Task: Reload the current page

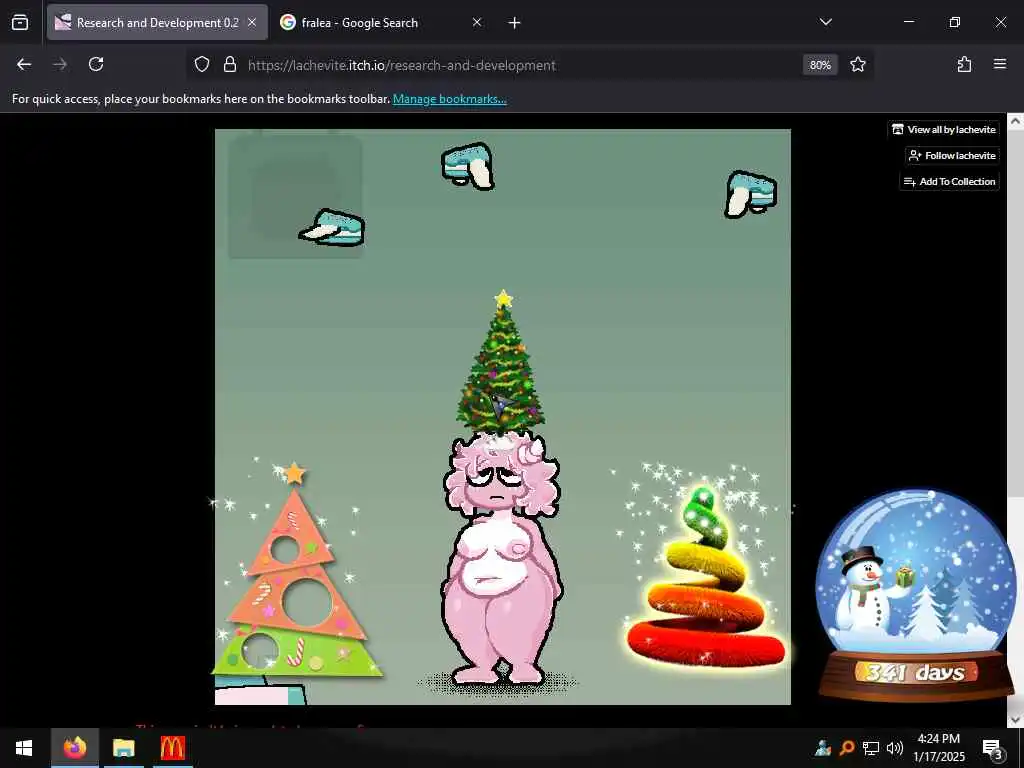Action: click(96, 65)
